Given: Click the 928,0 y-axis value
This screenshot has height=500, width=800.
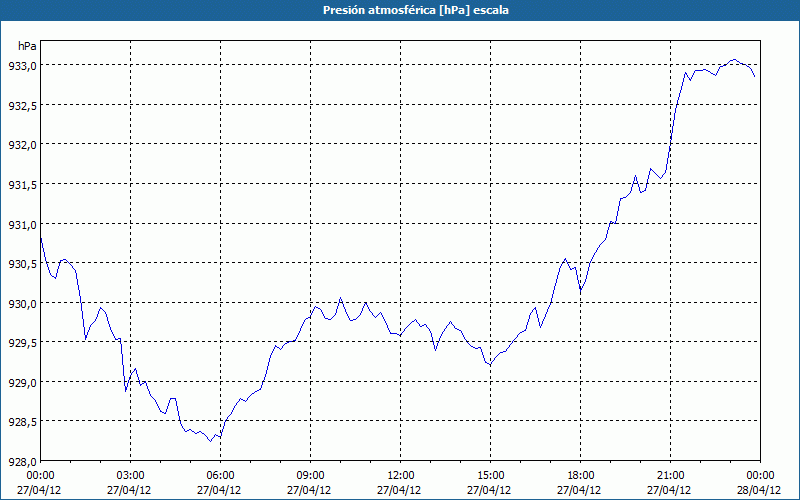Looking at the screenshot, I should coord(22,461).
